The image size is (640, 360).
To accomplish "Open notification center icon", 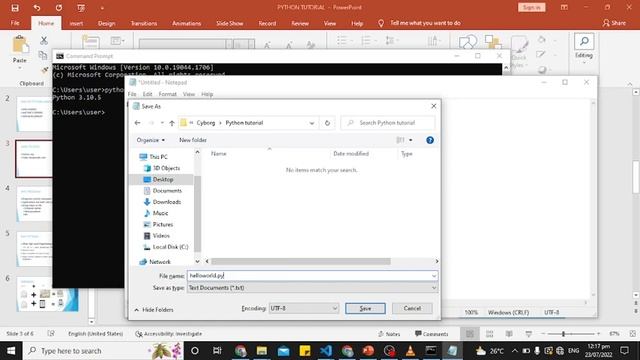I will pos(624,351).
